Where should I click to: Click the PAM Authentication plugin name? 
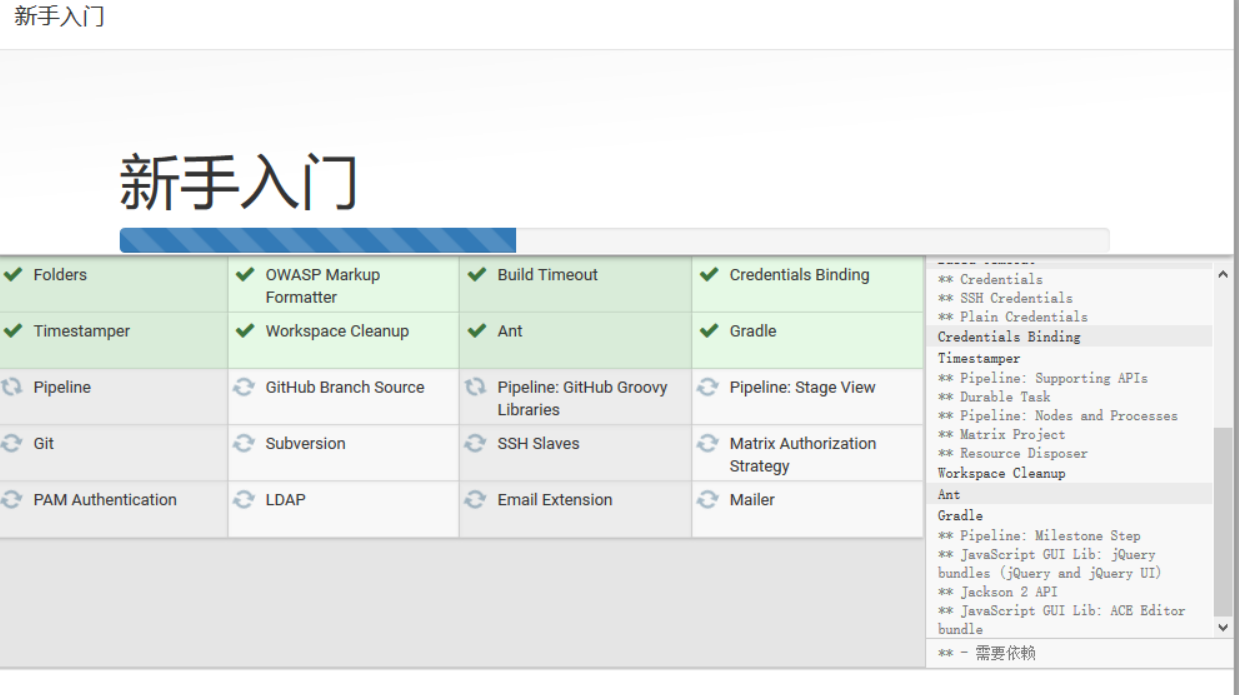click(x=105, y=499)
